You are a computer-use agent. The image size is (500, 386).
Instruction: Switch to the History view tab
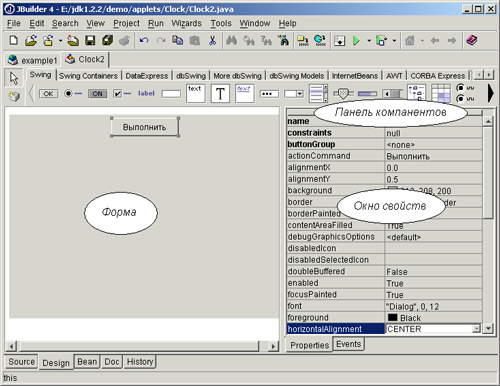pos(140,362)
